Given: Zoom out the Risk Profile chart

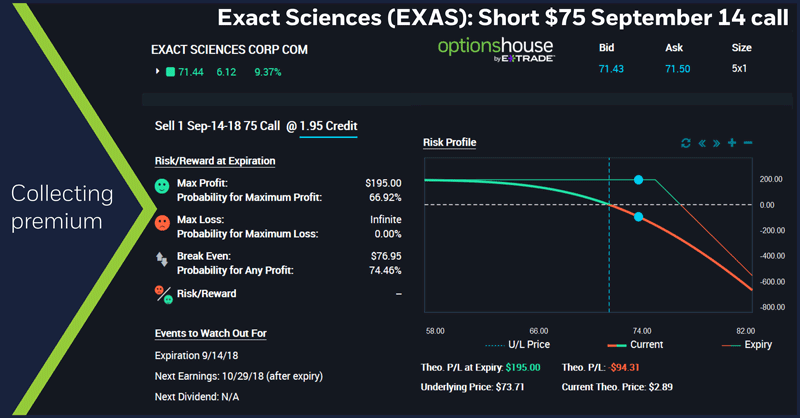Looking at the screenshot, I should point(748,143).
